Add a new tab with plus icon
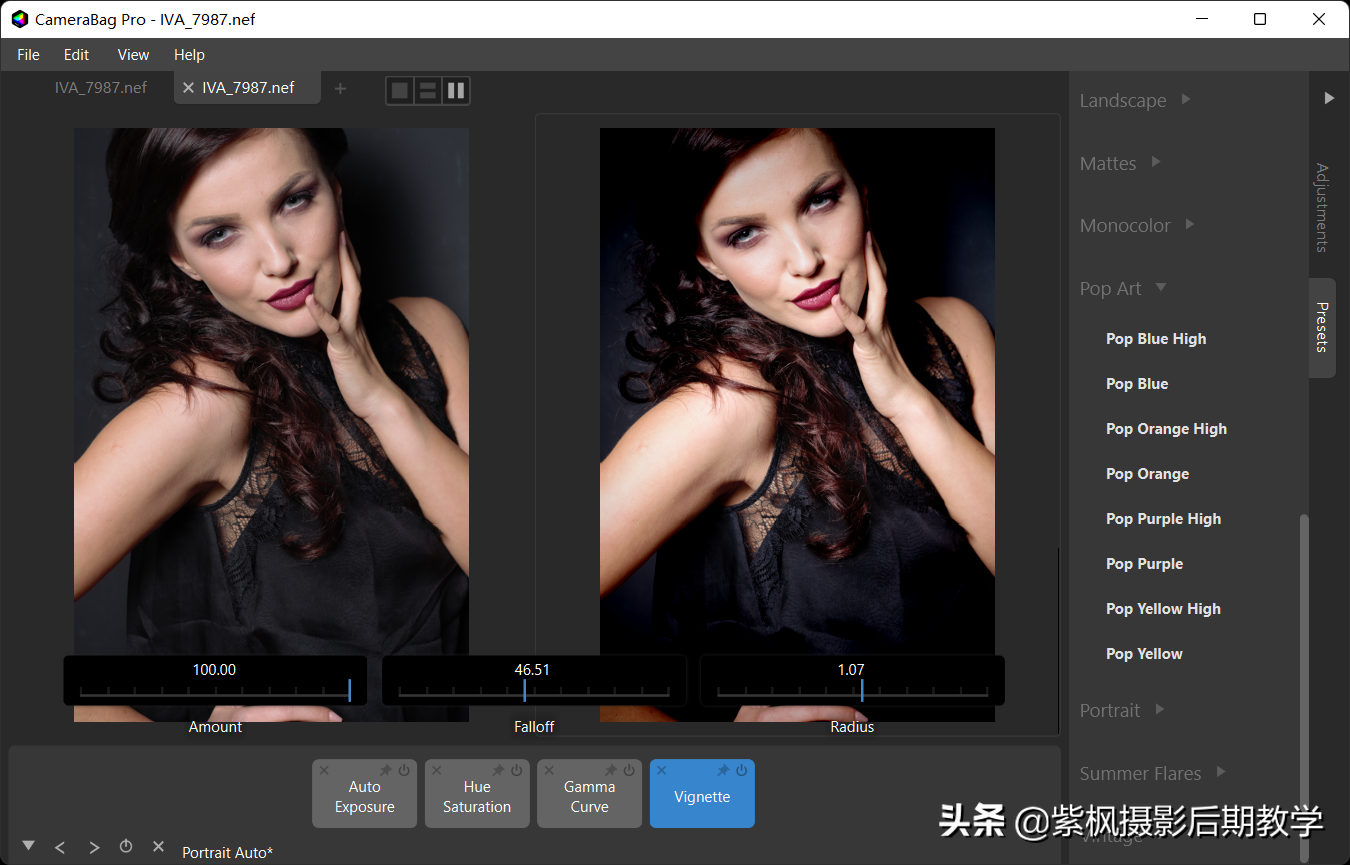 coord(340,89)
